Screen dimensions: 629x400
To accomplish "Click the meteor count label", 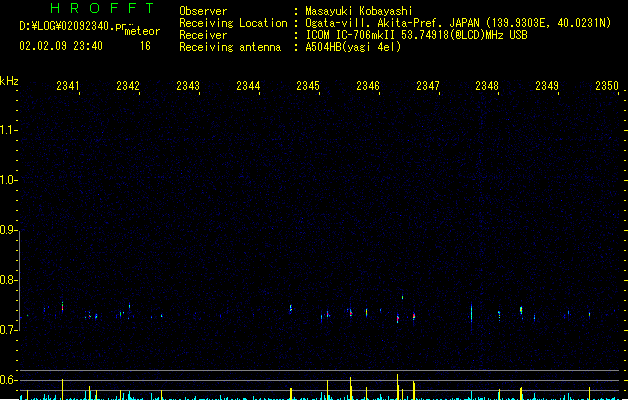I will (142, 31).
